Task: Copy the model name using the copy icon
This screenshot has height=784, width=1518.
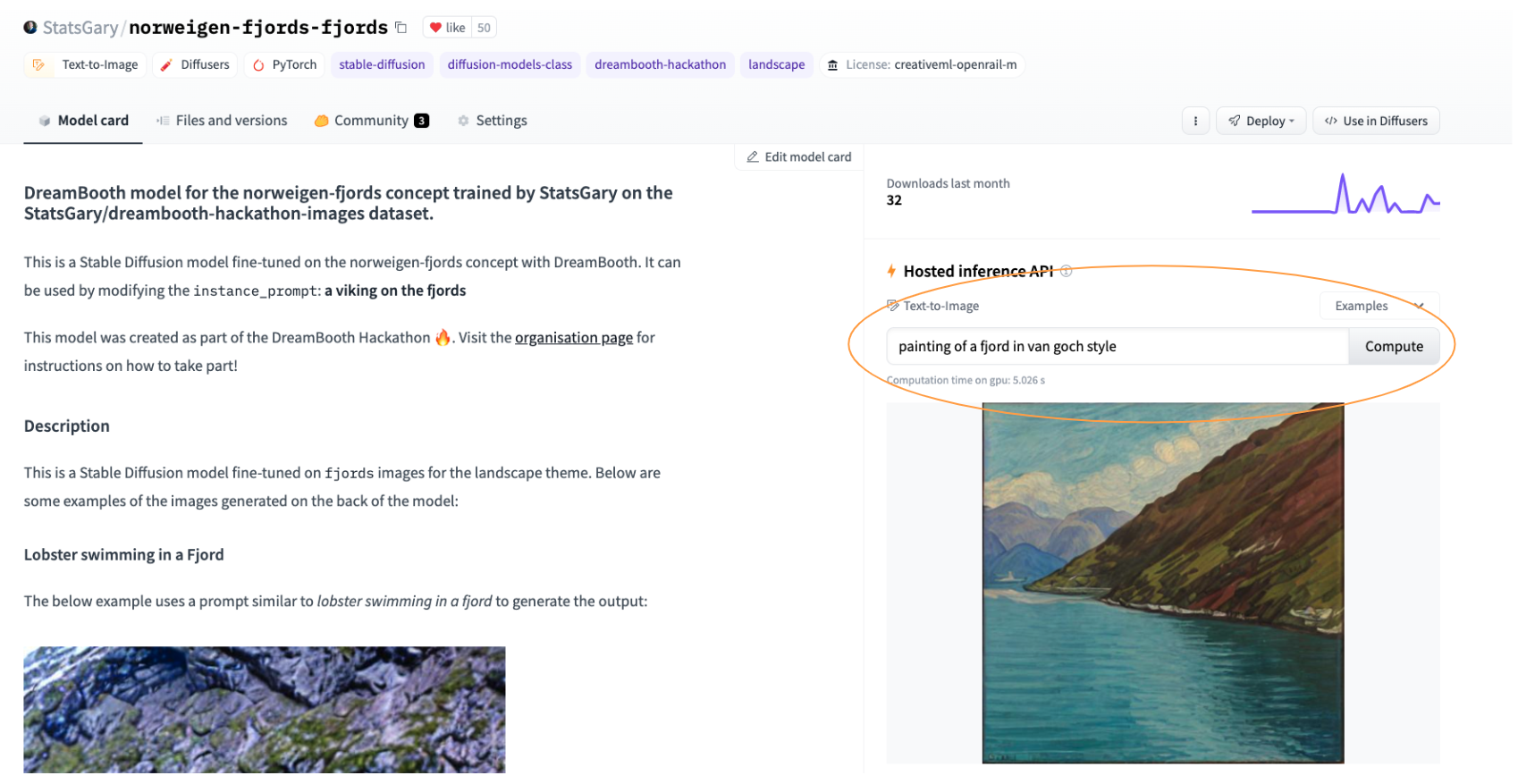Action: [401, 27]
